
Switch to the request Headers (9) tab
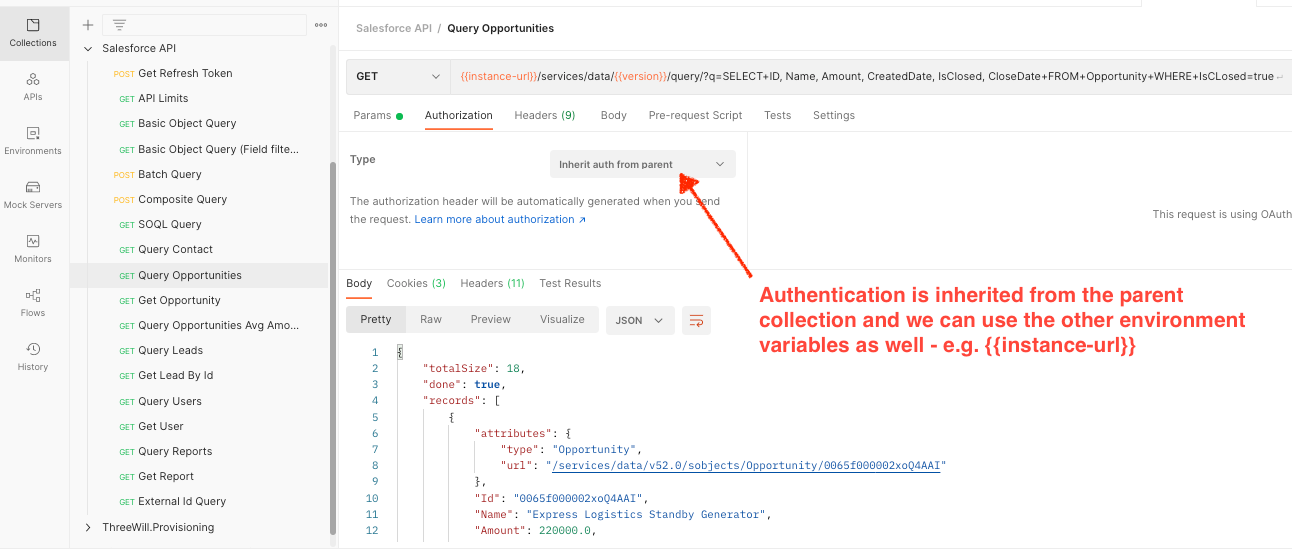click(545, 115)
